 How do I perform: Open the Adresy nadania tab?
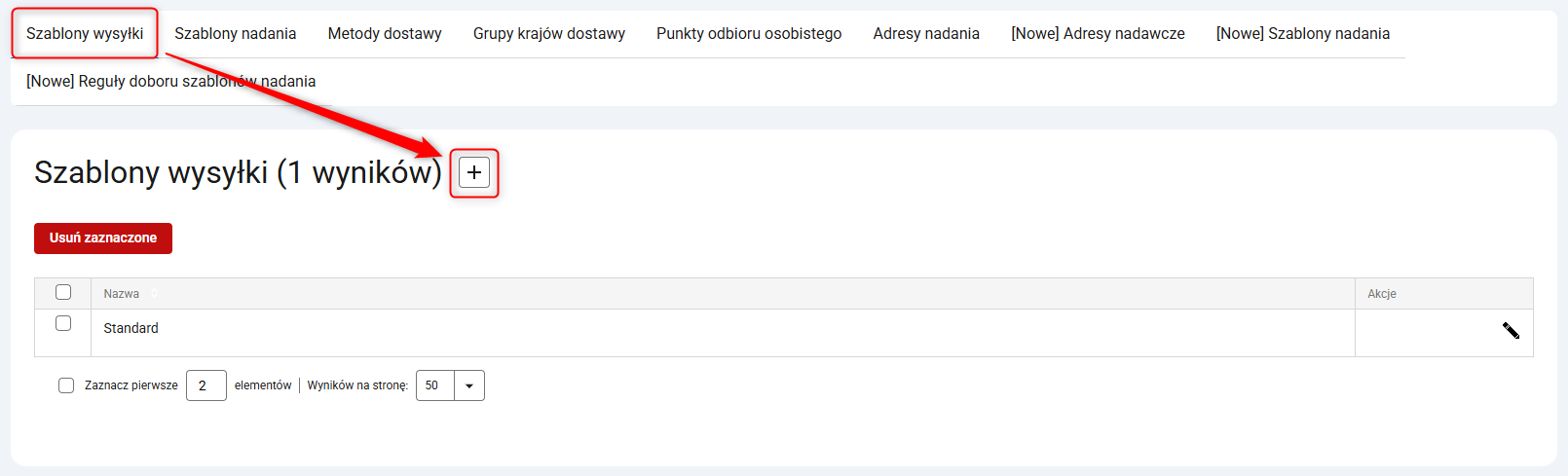coord(926,34)
